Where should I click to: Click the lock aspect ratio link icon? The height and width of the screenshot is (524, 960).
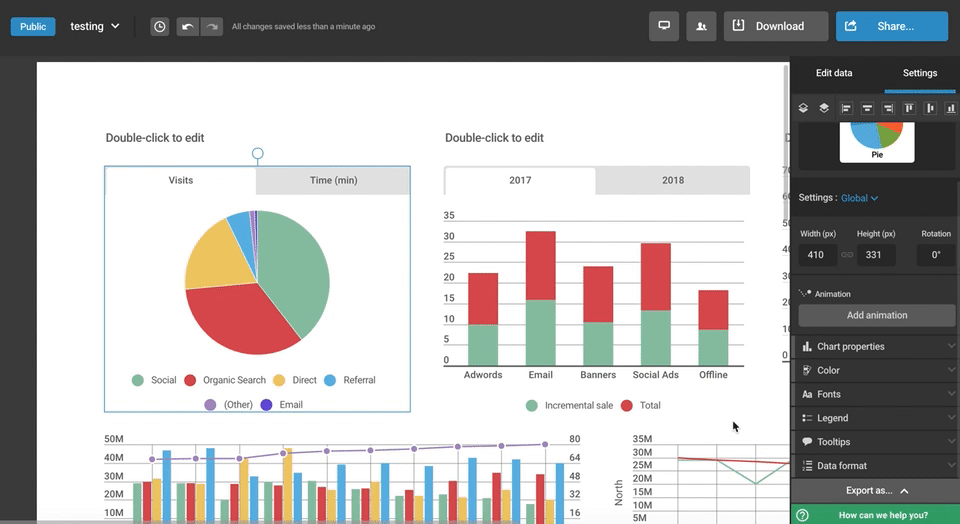point(847,255)
